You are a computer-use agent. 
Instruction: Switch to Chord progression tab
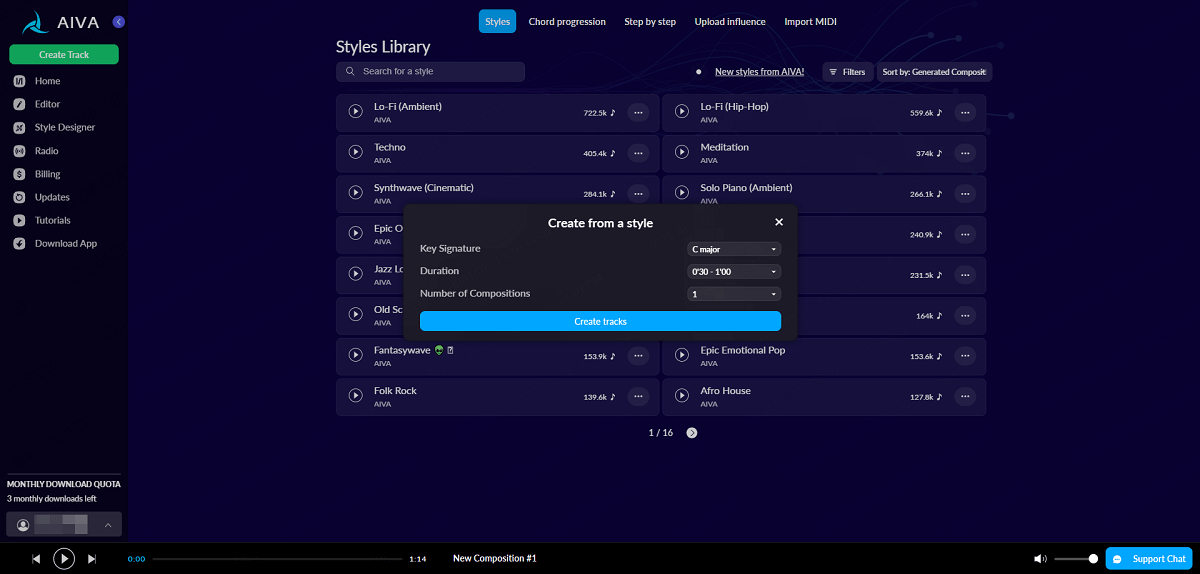coord(567,22)
